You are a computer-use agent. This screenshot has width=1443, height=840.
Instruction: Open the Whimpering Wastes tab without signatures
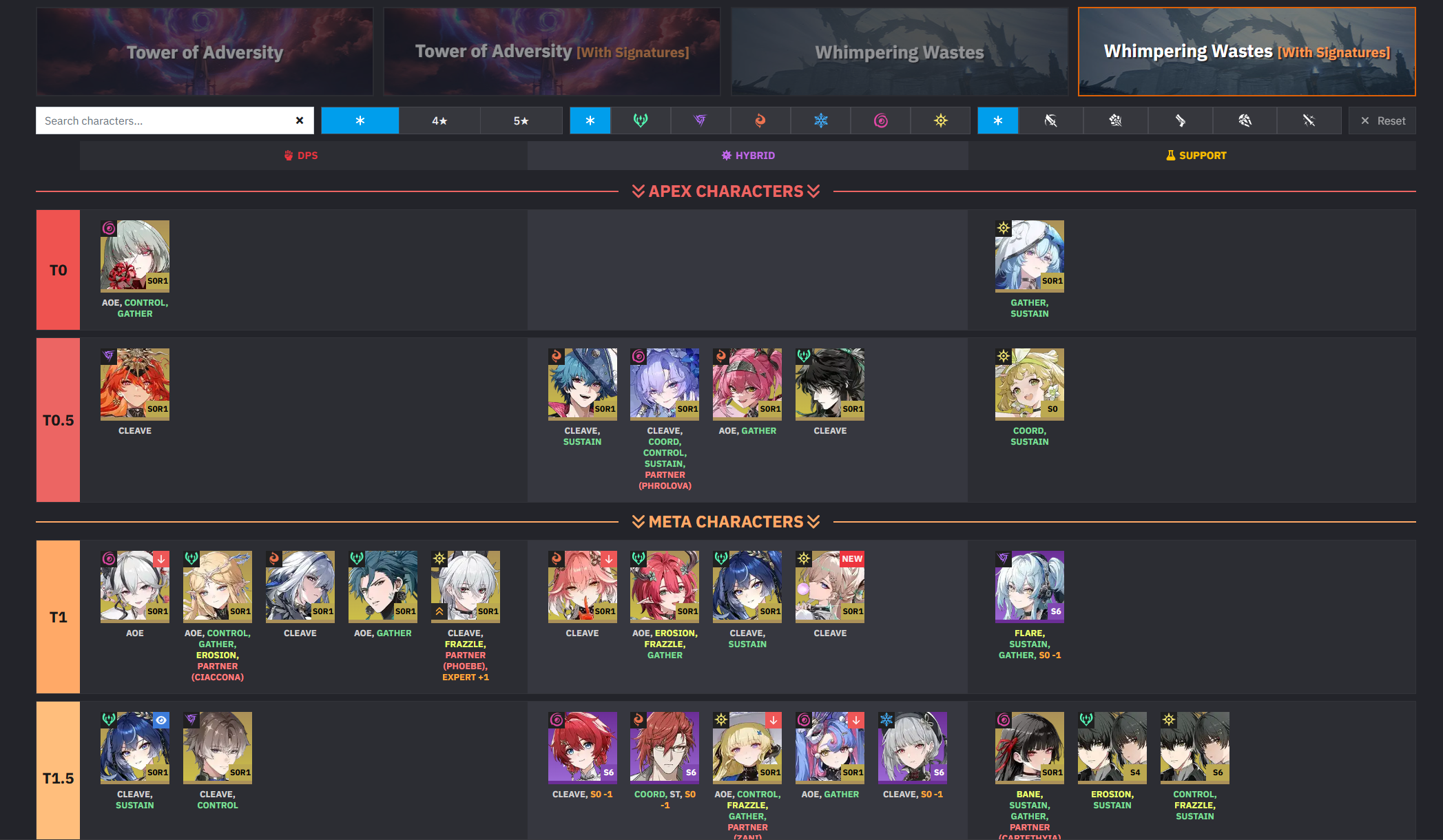click(900, 52)
